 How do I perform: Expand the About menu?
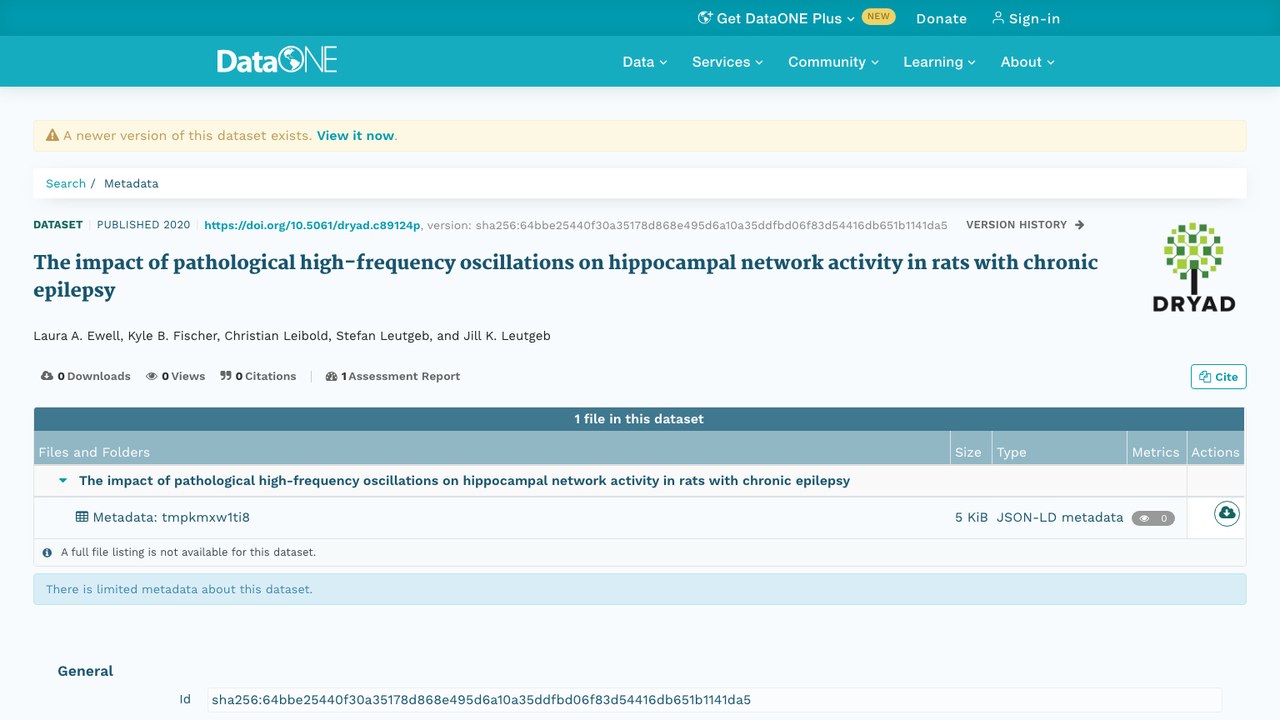point(1028,62)
